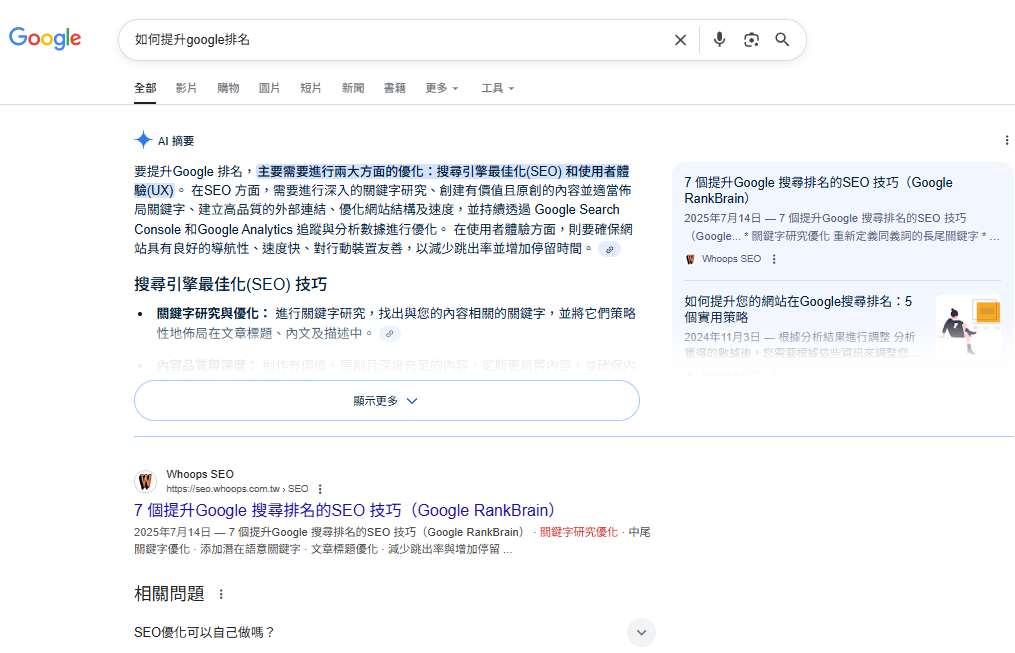Screen dimensions: 1015x653
Task: Open sidebar card 如何提升您的網站在Google搜尋排名
Action: pos(798,307)
